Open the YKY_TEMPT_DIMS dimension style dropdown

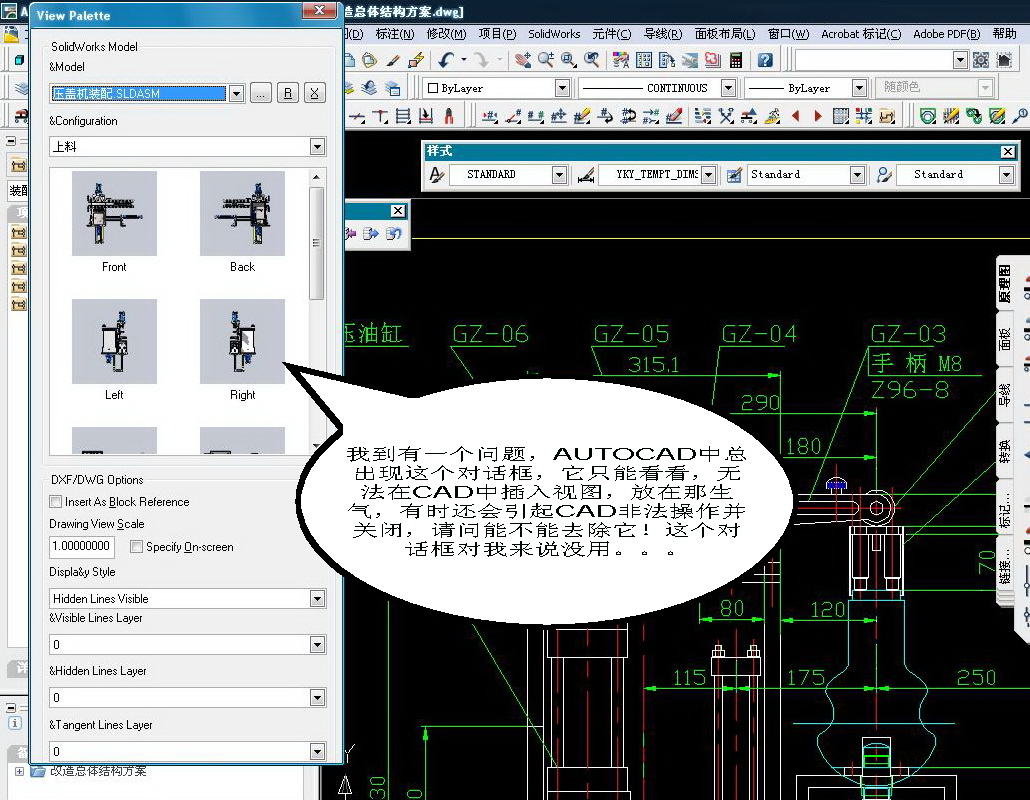pos(708,175)
